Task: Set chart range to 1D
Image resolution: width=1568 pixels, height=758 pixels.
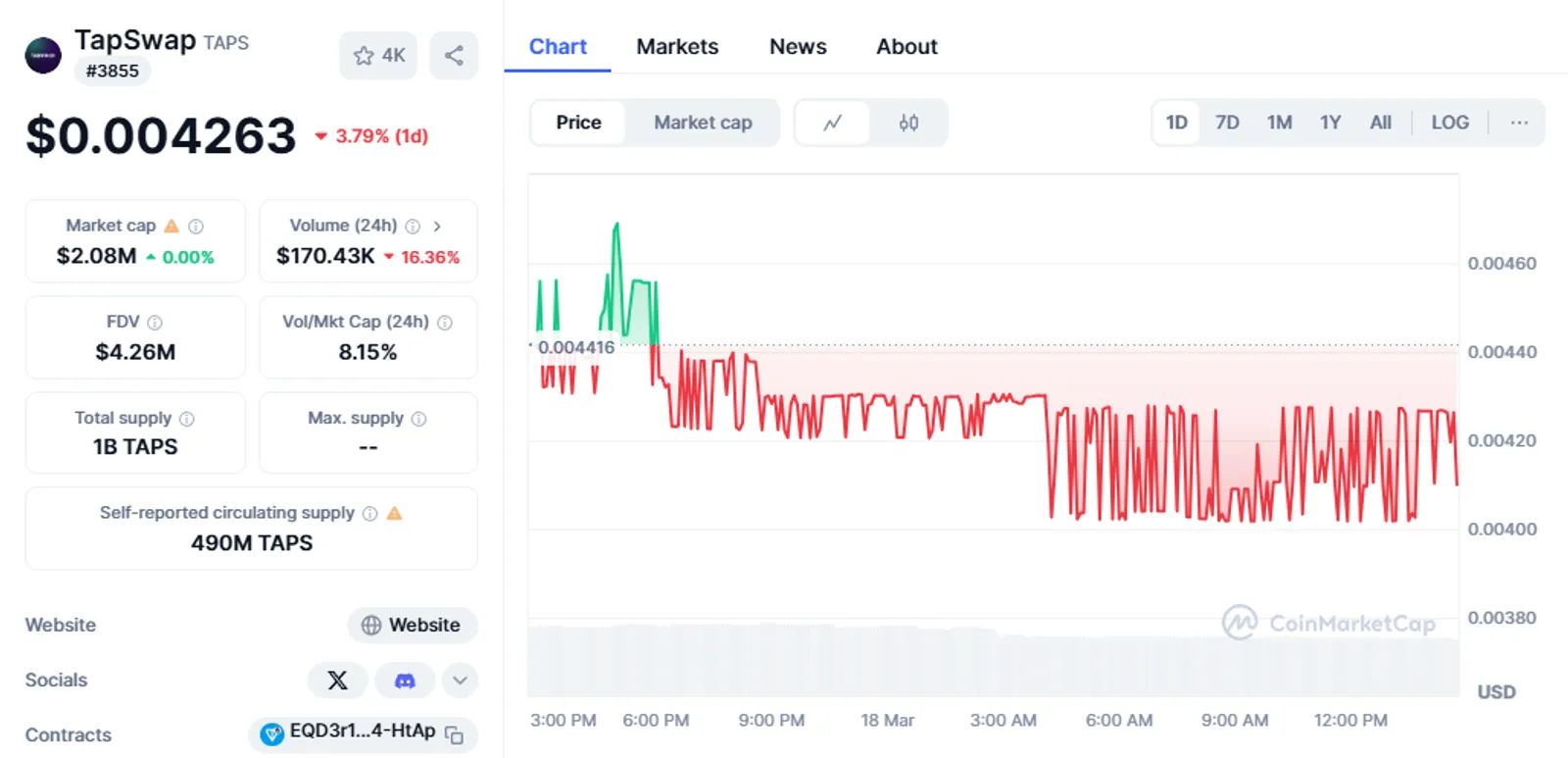Action: pos(1176,123)
